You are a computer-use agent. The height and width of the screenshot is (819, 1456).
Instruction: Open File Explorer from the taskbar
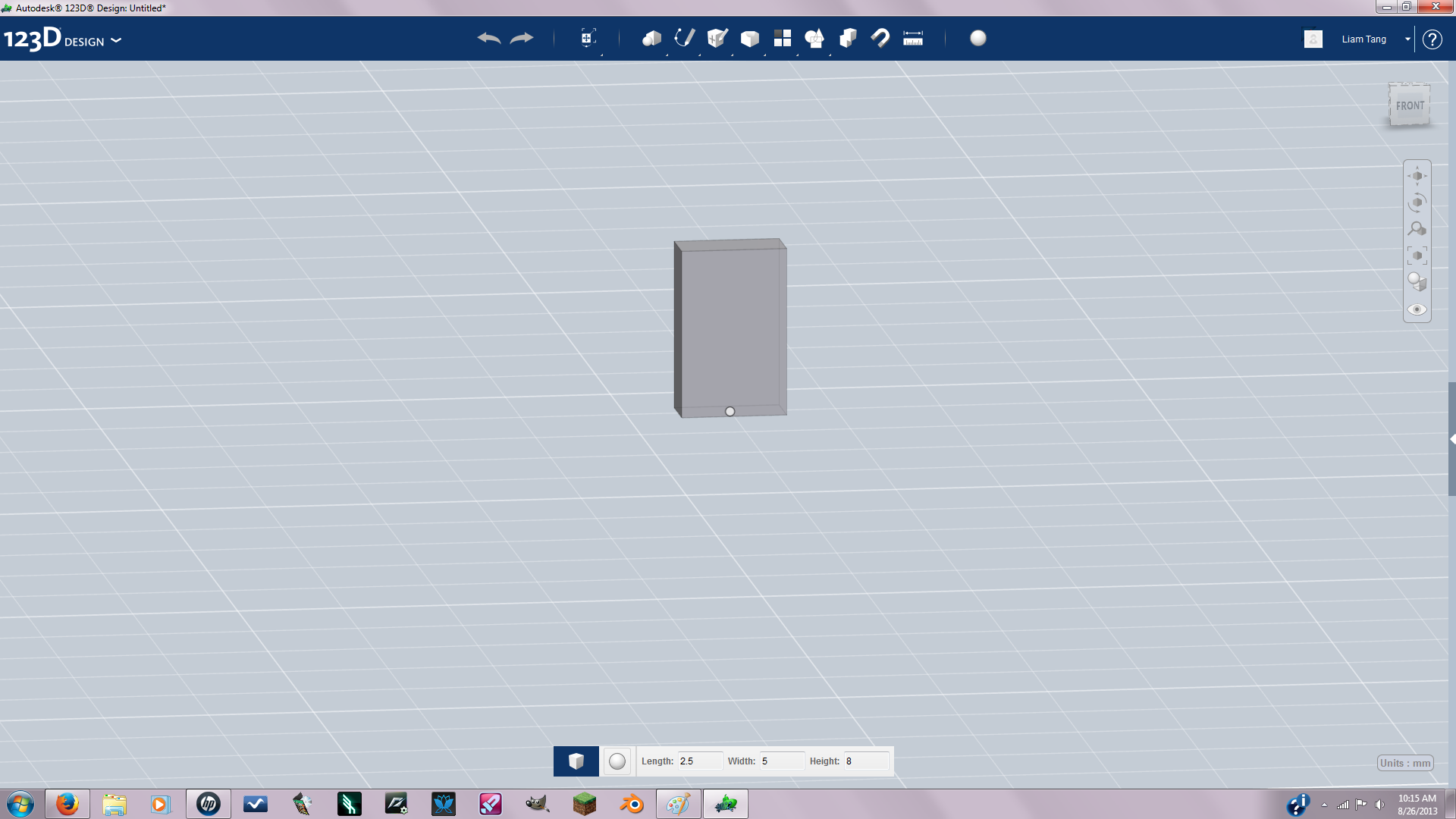(x=115, y=804)
